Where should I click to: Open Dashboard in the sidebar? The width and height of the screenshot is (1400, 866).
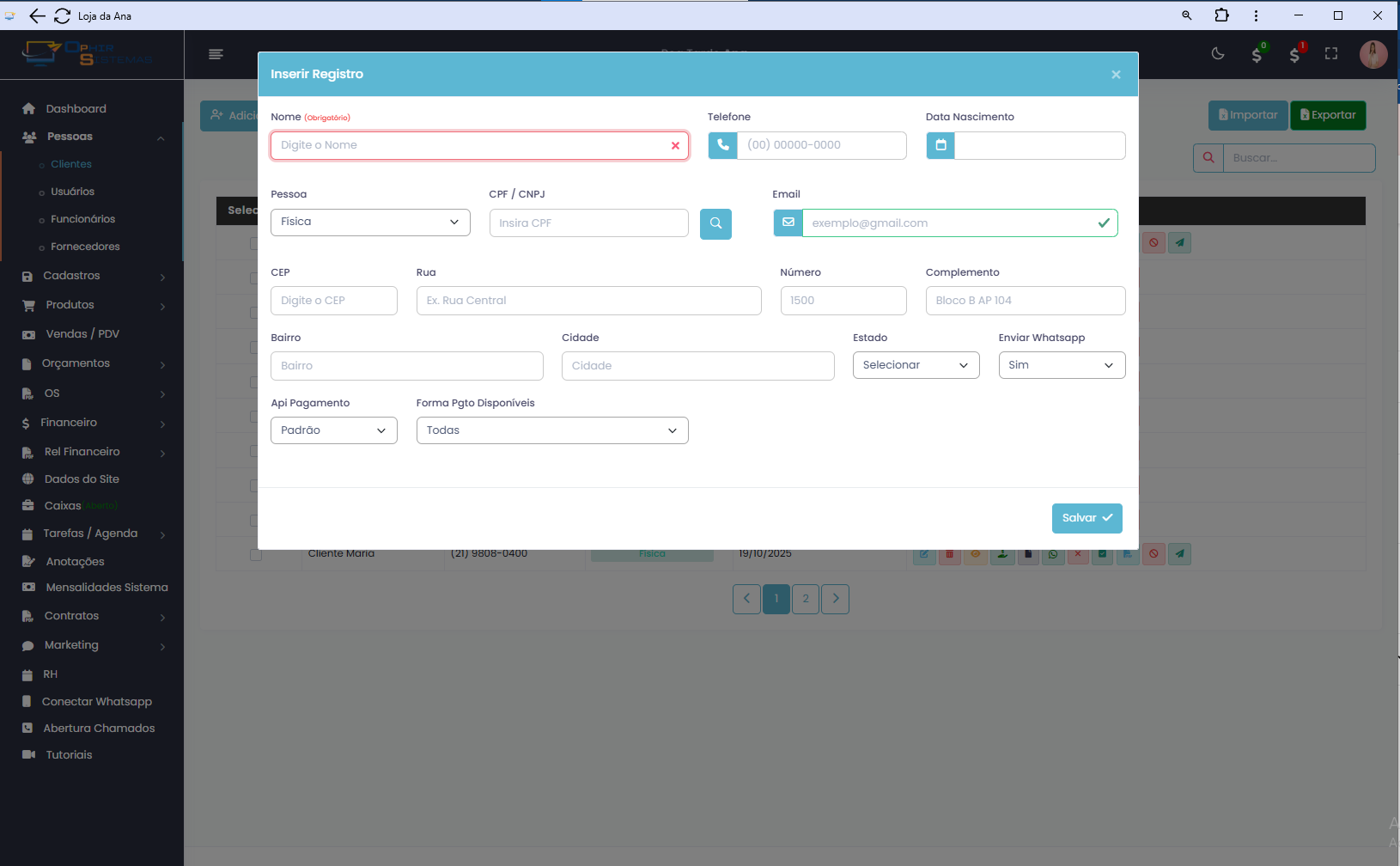[76, 109]
